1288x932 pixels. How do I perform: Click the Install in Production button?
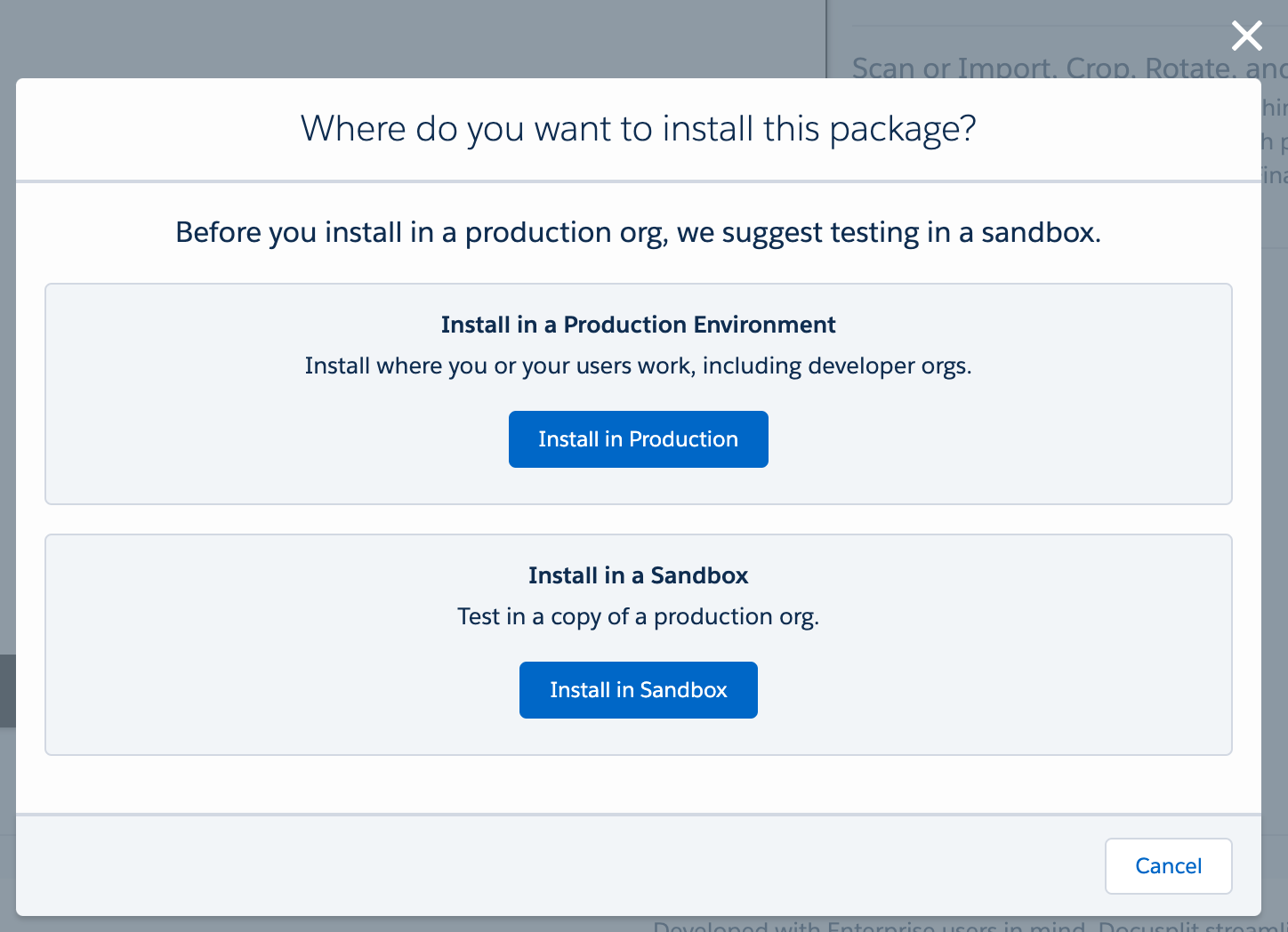coord(638,439)
